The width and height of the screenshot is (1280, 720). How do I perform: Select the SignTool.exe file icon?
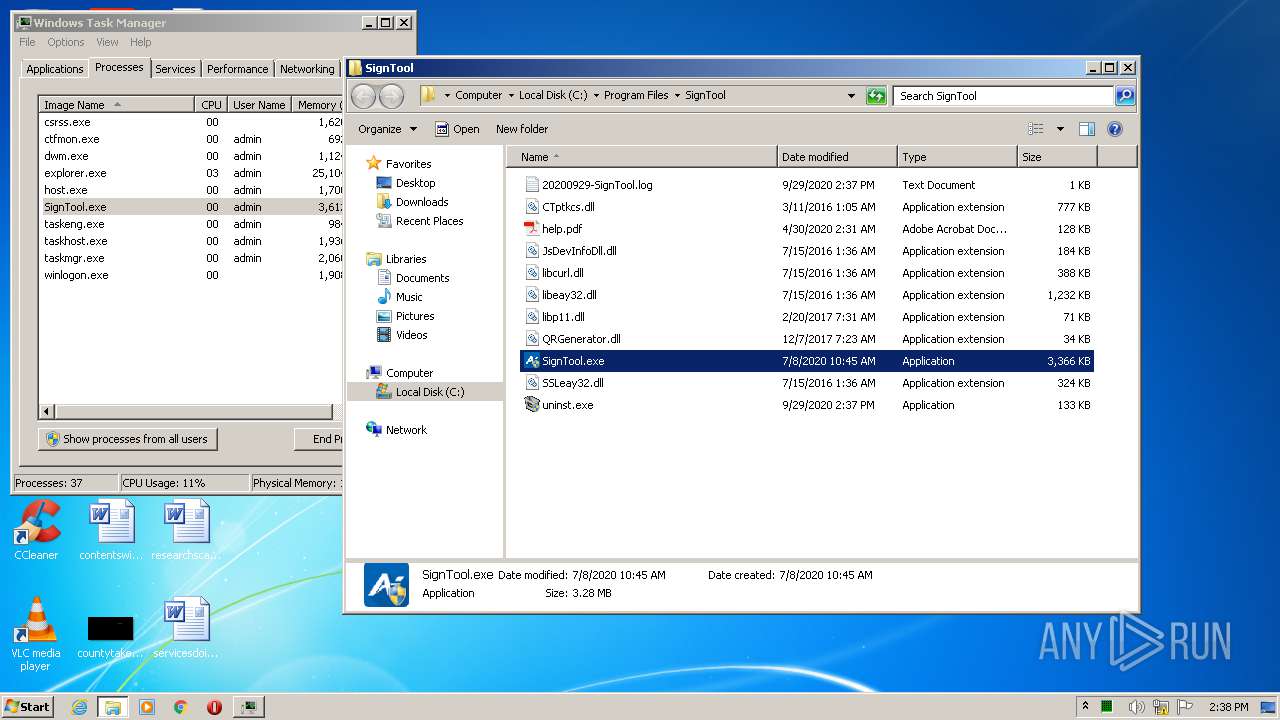click(532, 361)
